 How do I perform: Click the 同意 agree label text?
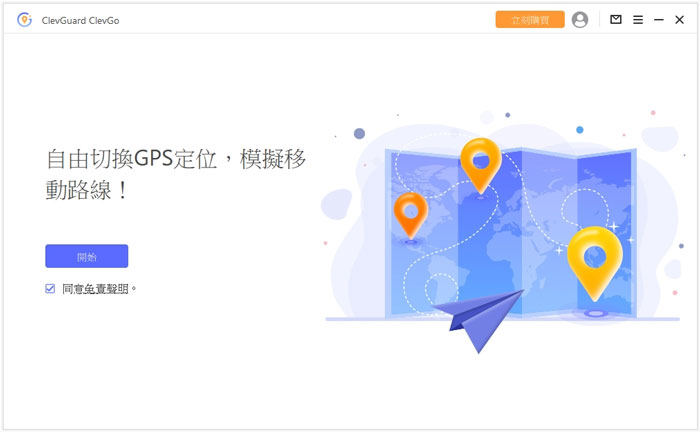tap(73, 288)
